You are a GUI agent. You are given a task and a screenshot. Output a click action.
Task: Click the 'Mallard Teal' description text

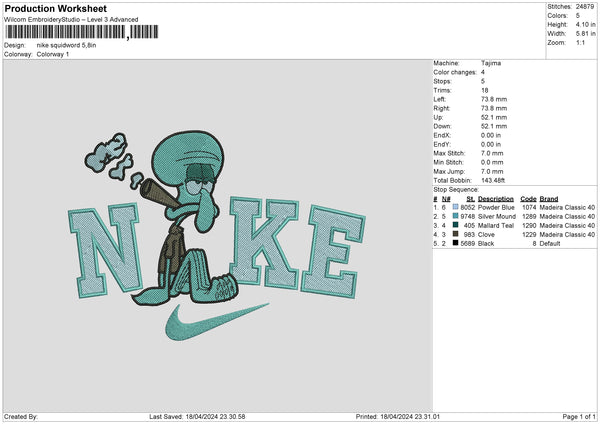(x=496, y=226)
